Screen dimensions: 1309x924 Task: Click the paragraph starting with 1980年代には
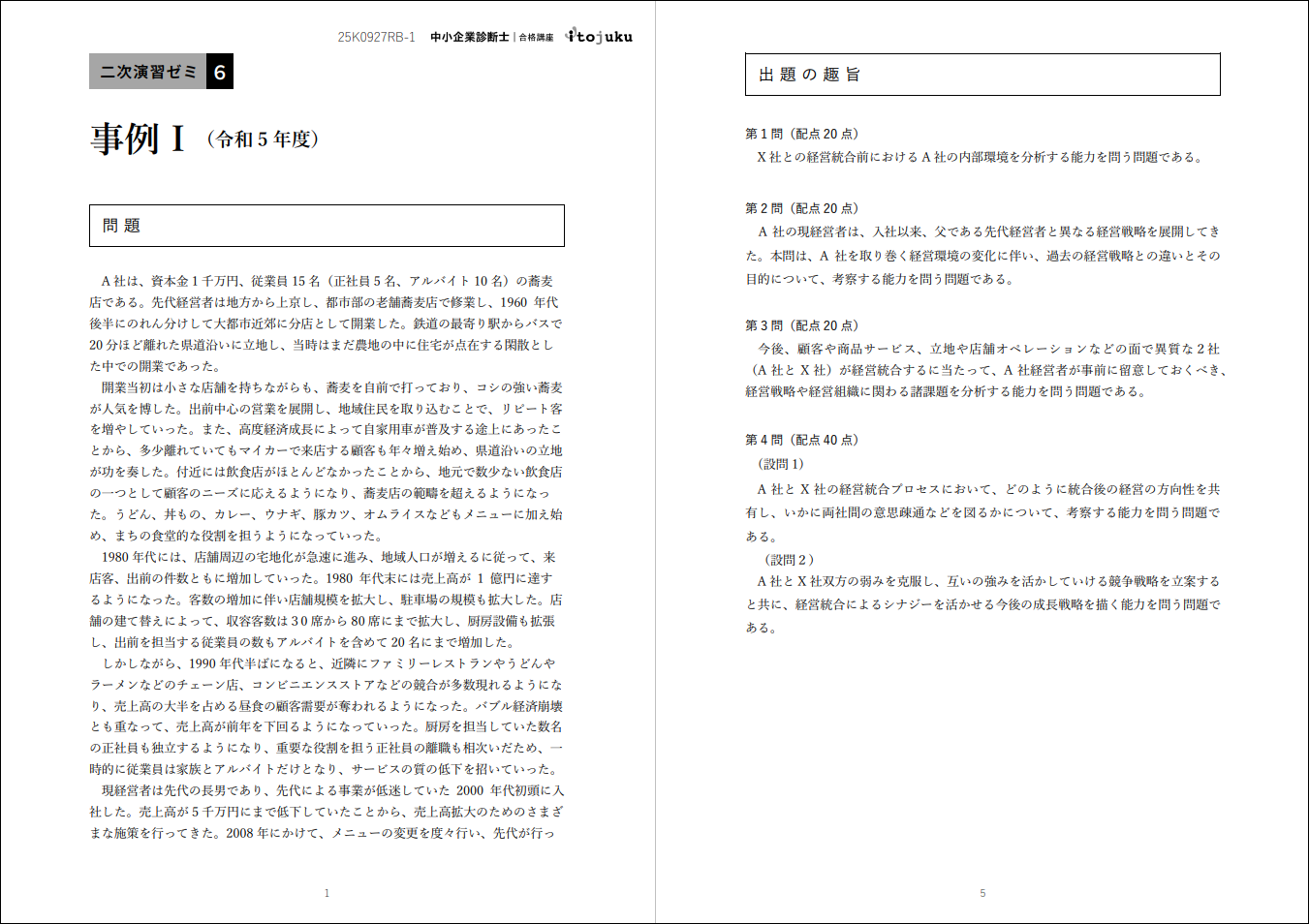(x=327, y=600)
